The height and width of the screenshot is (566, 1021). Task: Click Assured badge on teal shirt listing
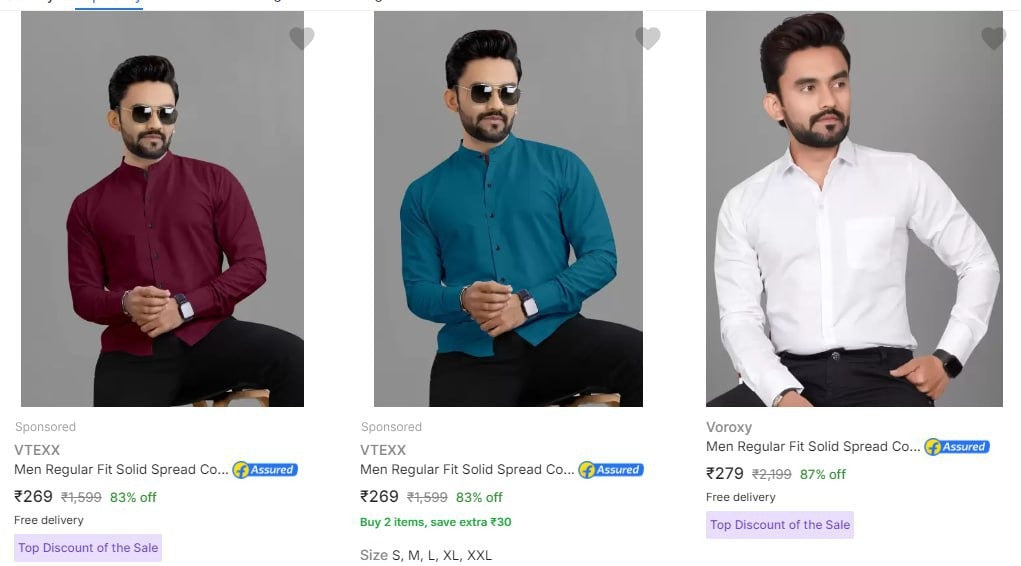[611, 469]
